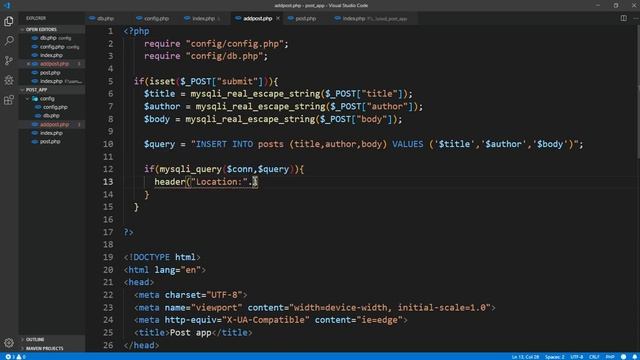Click the "INSERT INTO" text on line 10
The height and width of the screenshot is (360, 640).
coord(224,144)
